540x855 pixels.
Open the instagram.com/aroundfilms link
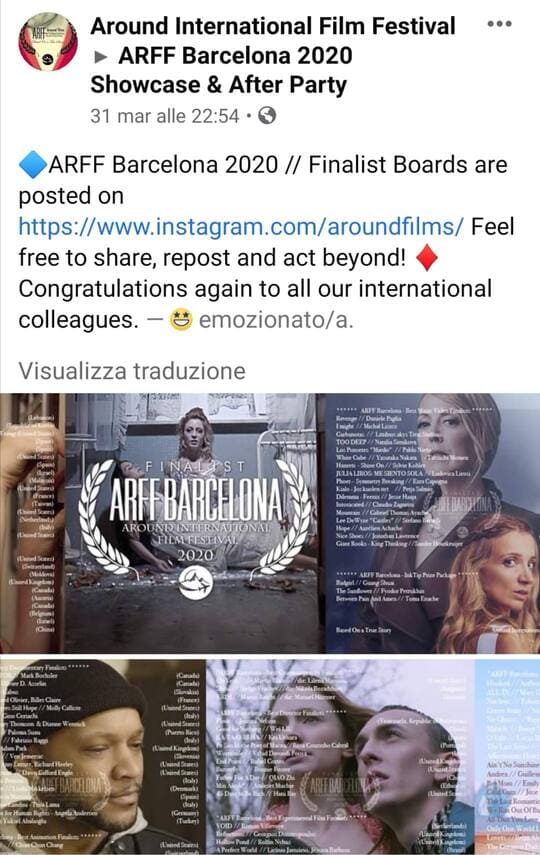[241, 226]
